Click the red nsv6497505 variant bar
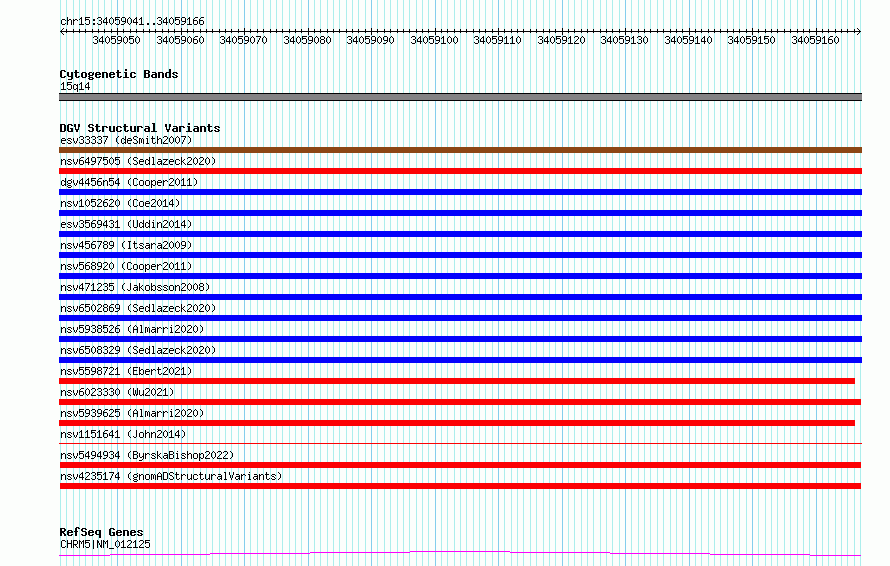The image size is (890, 566). point(460,171)
